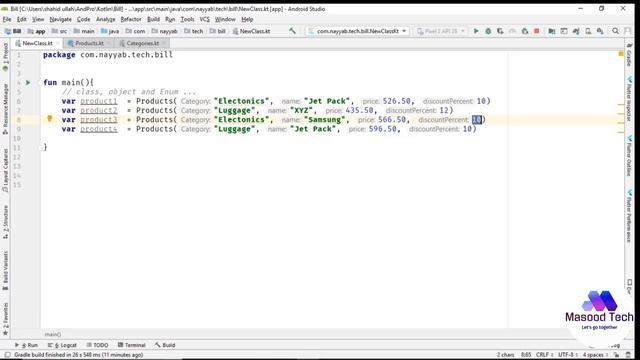Image resolution: width=640 pixels, height=360 pixels.
Task: Click Attach Debugger to process icon
Action: pos(525,31)
